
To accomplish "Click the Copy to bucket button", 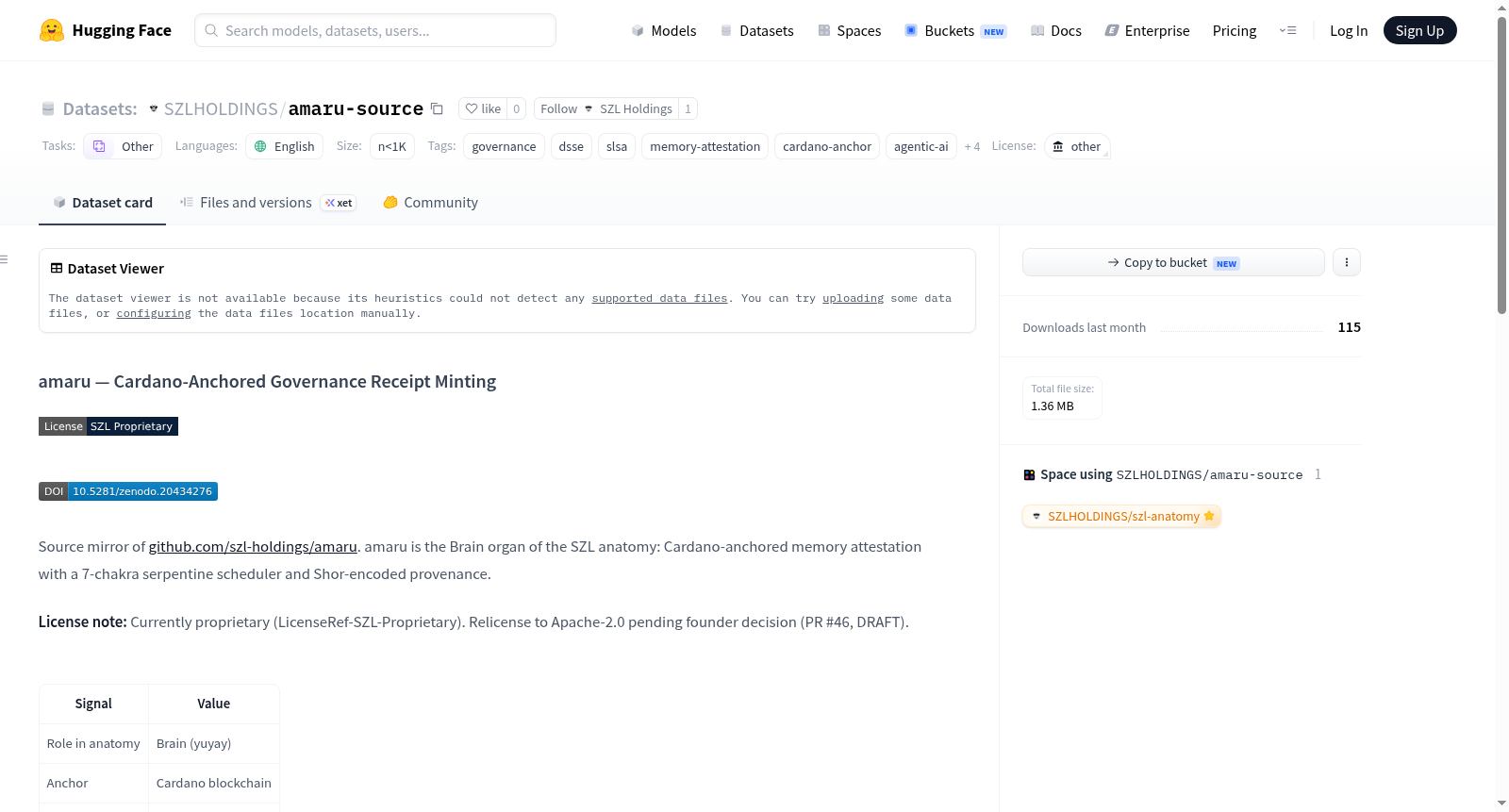I will pos(1173,262).
